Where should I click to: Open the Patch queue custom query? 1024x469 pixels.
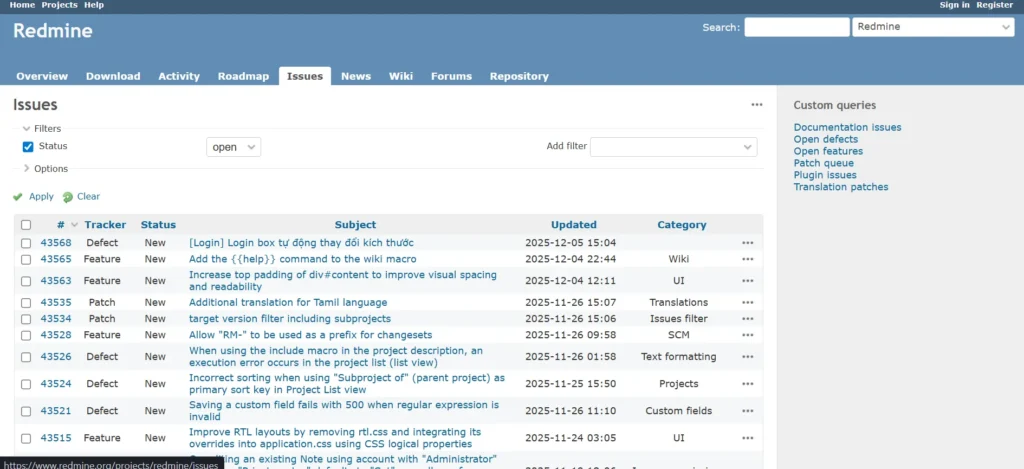coord(824,163)
